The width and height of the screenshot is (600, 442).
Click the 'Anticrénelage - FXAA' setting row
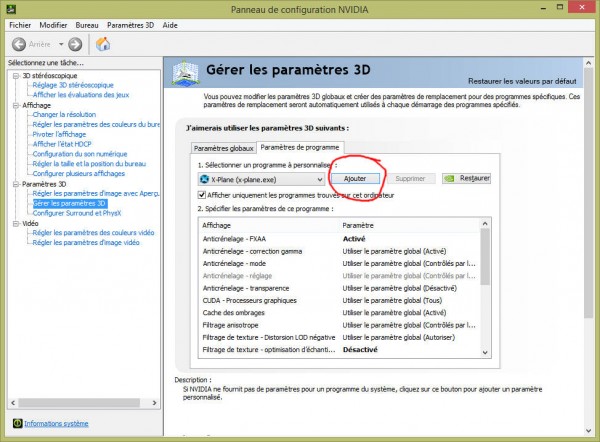[x=339, y=239]
